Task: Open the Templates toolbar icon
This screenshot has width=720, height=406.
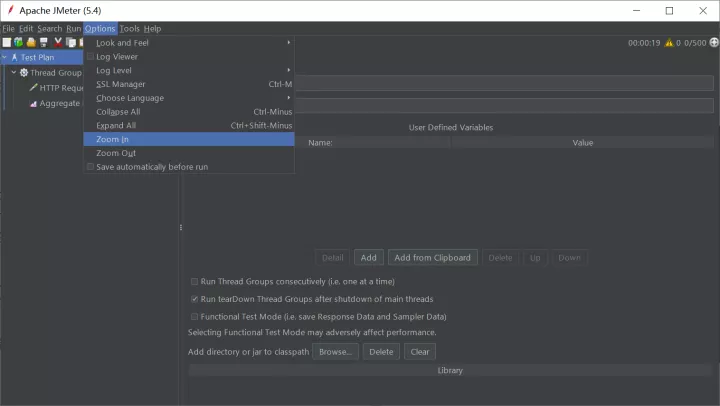Action: click(x=18, y=43)
